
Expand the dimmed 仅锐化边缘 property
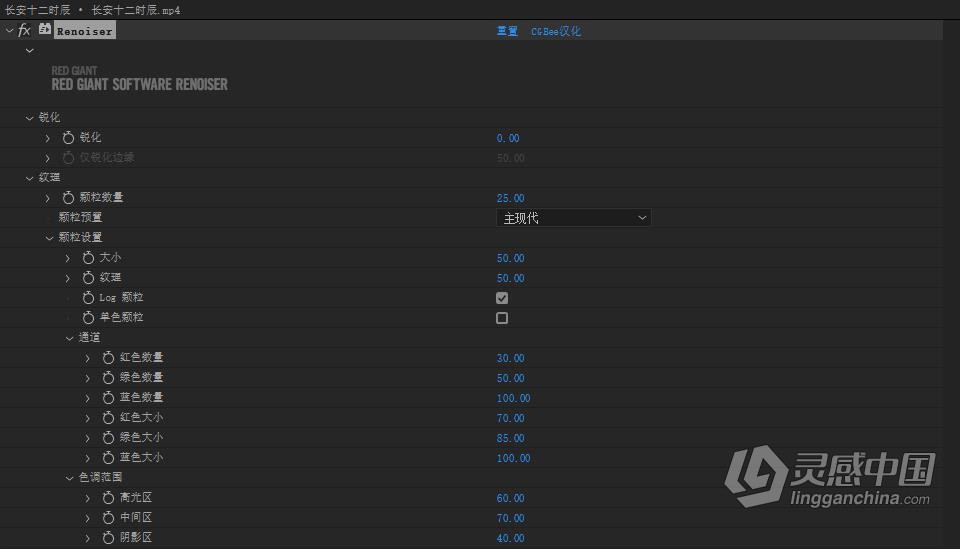coord(48,159)
